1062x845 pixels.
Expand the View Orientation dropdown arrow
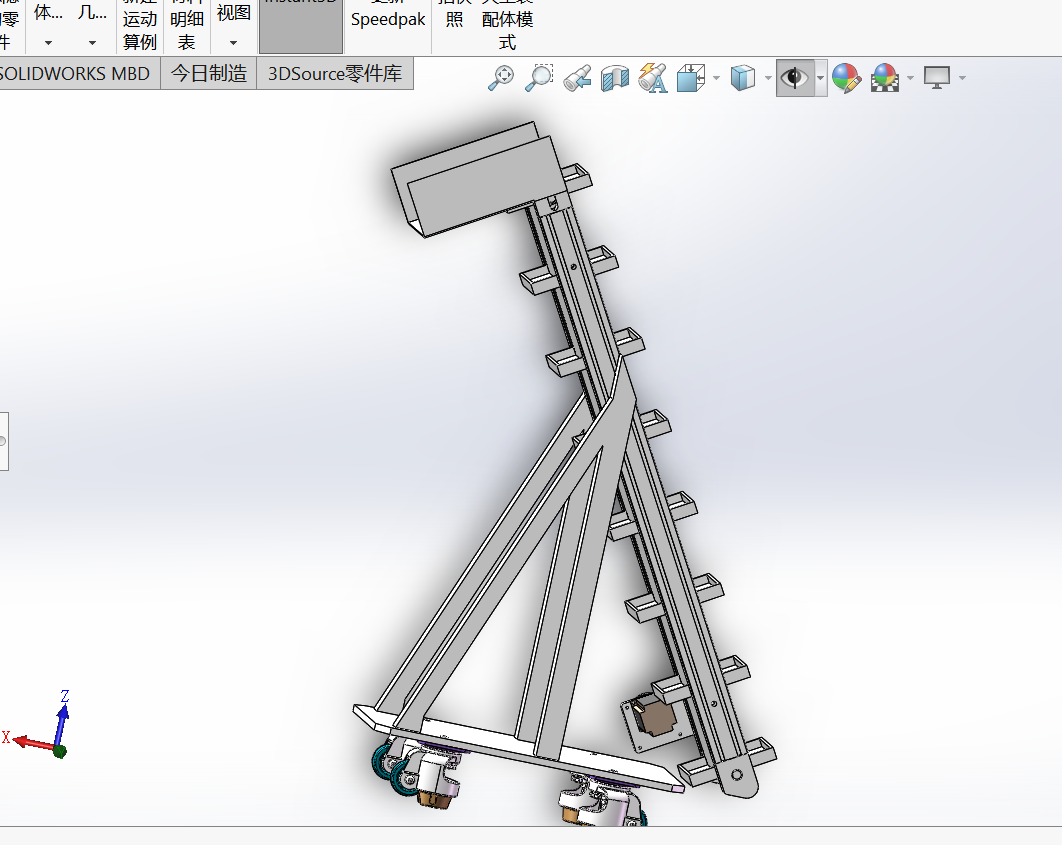(x=716, y=78)
